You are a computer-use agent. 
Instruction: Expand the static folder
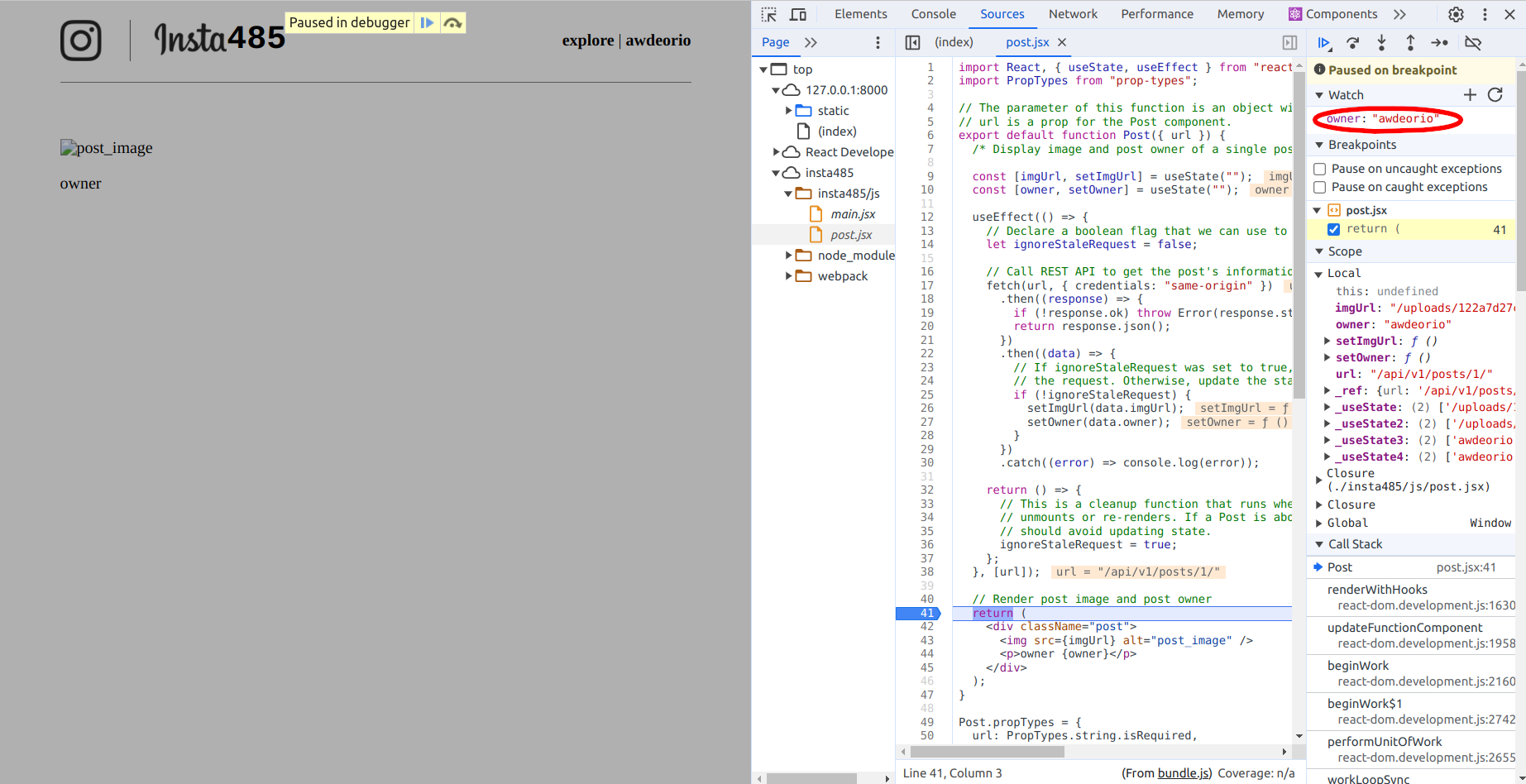788,111
